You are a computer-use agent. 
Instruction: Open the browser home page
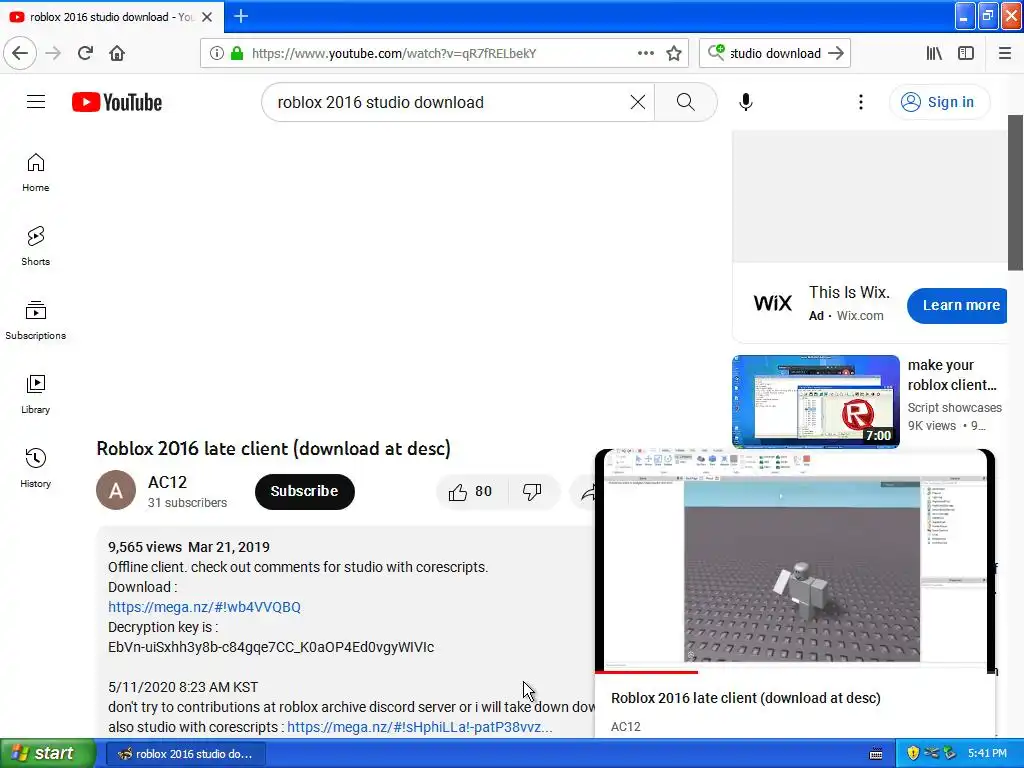click(117, 53)
